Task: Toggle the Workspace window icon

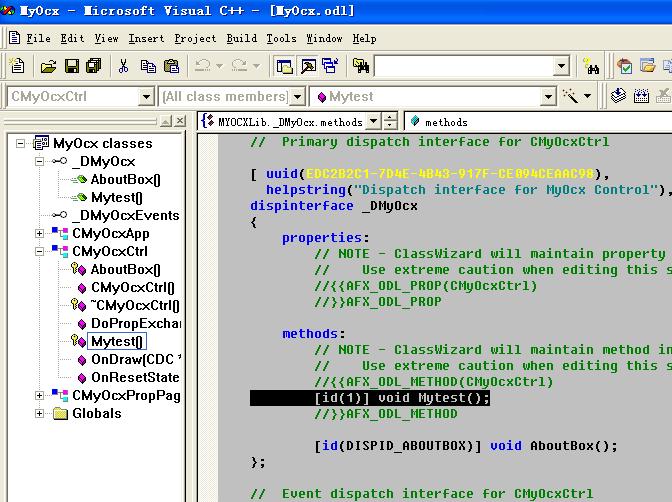Action: (285, 66)
